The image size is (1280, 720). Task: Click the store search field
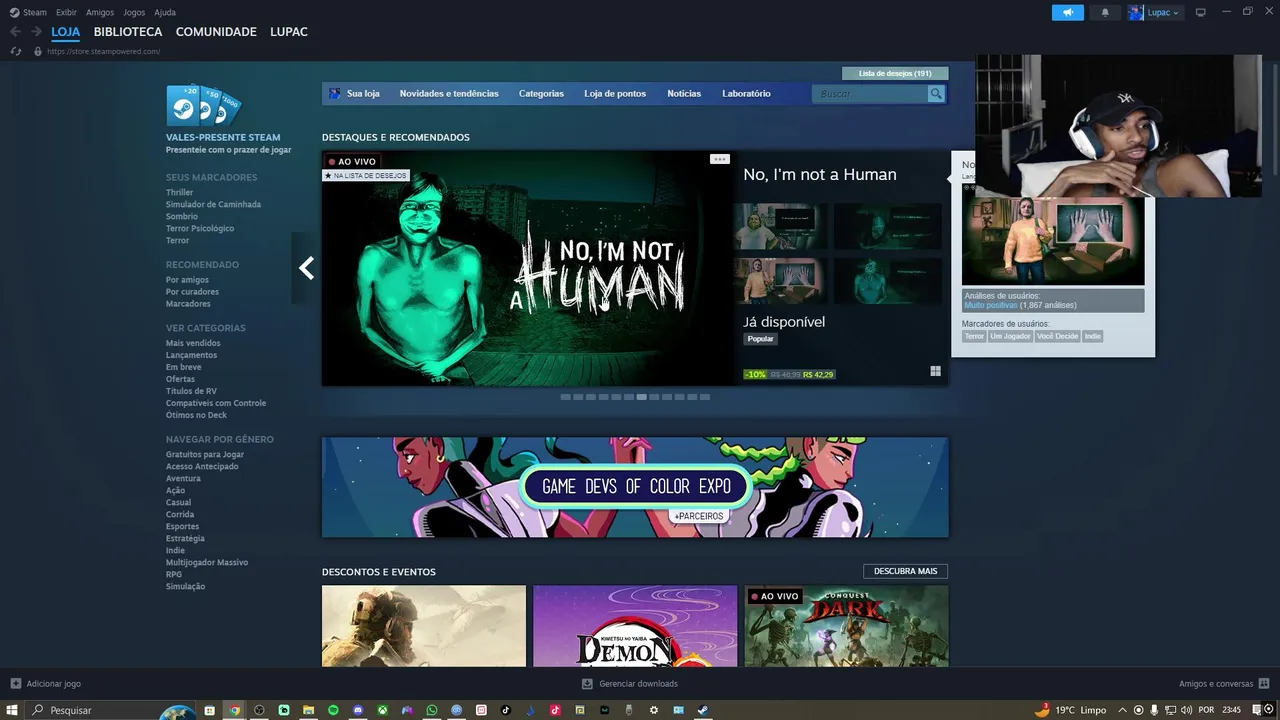coord(870,93)
